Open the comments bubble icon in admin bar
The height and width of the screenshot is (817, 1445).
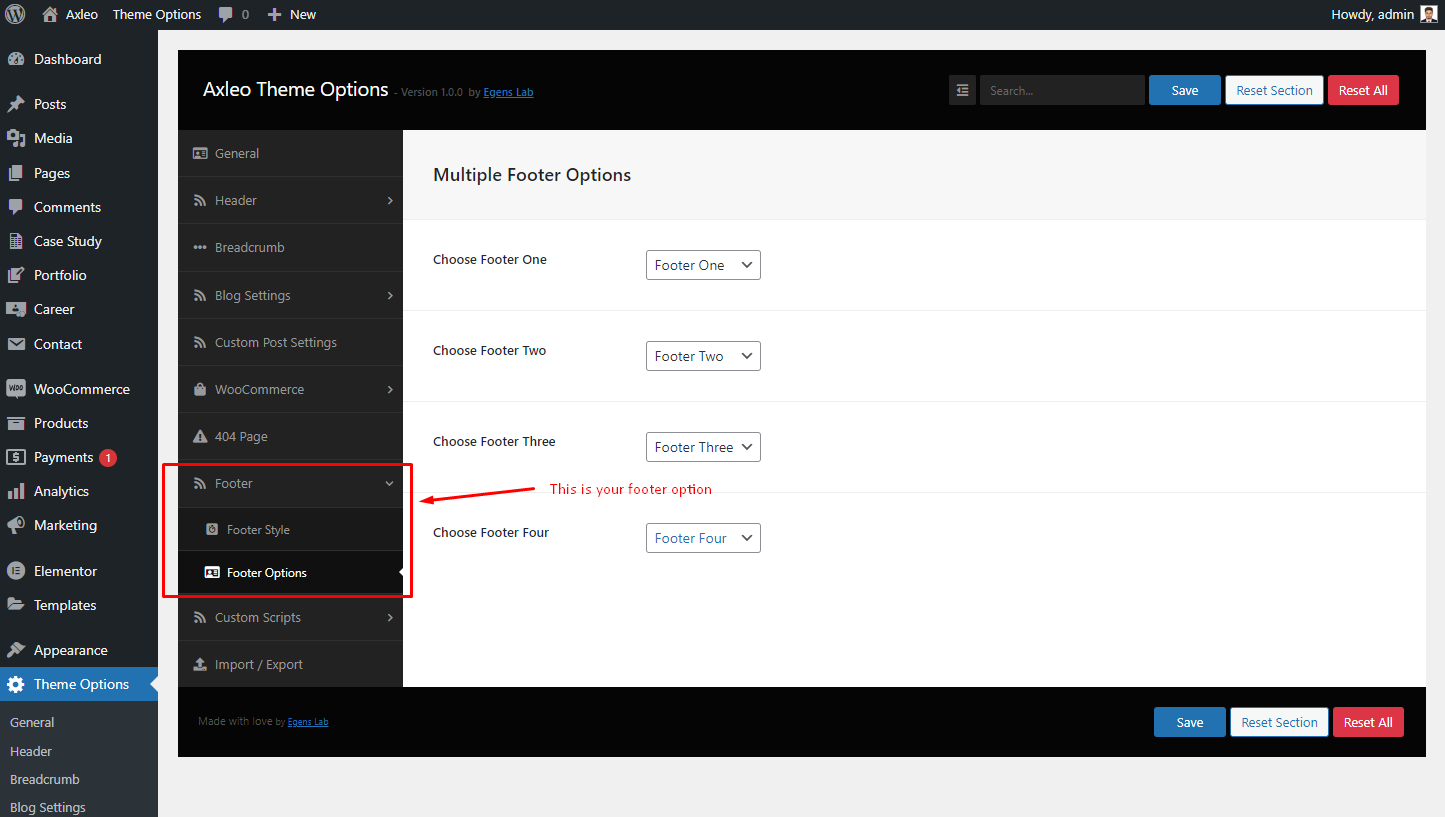226,14
